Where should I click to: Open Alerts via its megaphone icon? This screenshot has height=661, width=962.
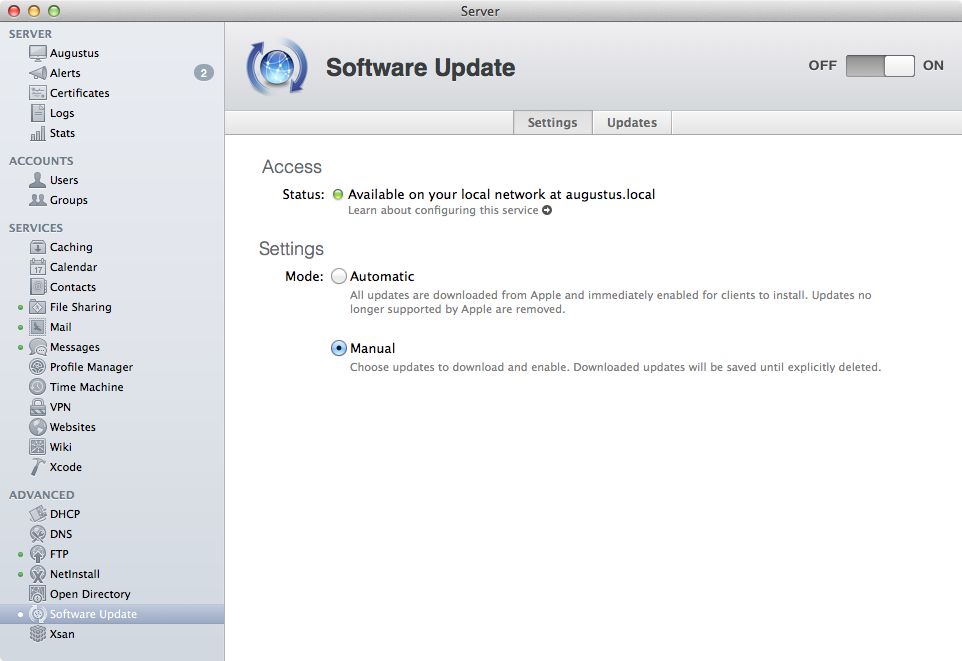click(37, 73)
